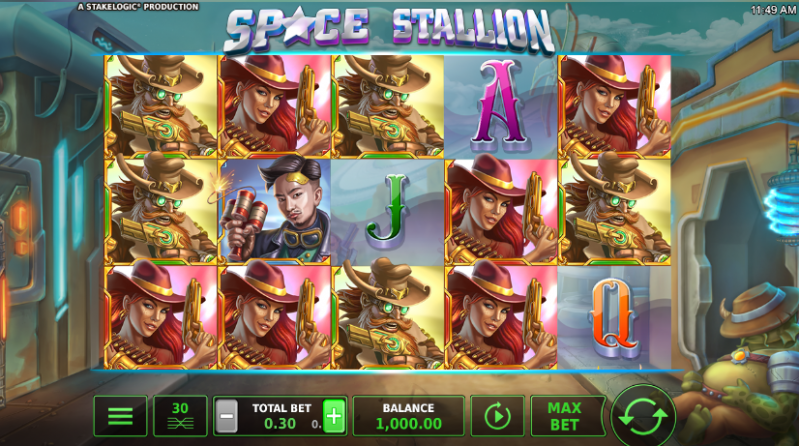
Task: Click the bearded cowboy symbol at top-left reel
Action: [161, 106]
